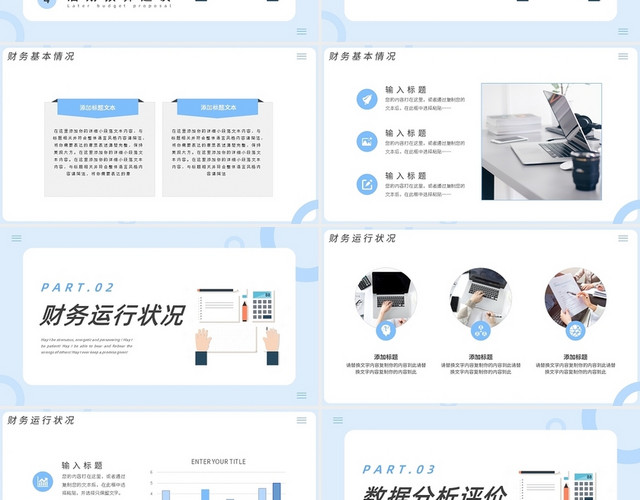This screenshot has height=500, width=640.
Task: Click 添加标题 under the middle circular photo
Action: [480, 357]
